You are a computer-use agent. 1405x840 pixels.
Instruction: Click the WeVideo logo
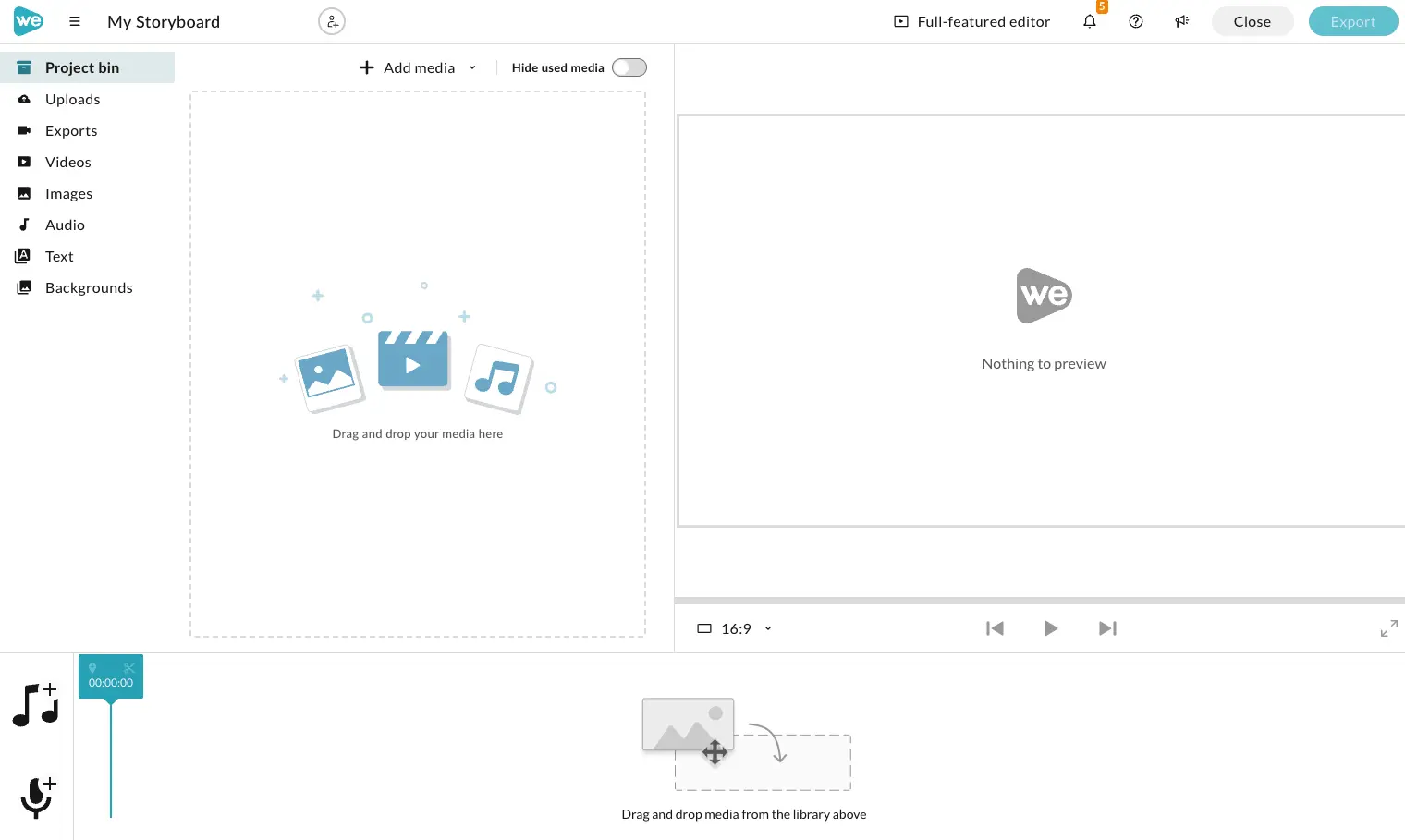click(29, 21)
